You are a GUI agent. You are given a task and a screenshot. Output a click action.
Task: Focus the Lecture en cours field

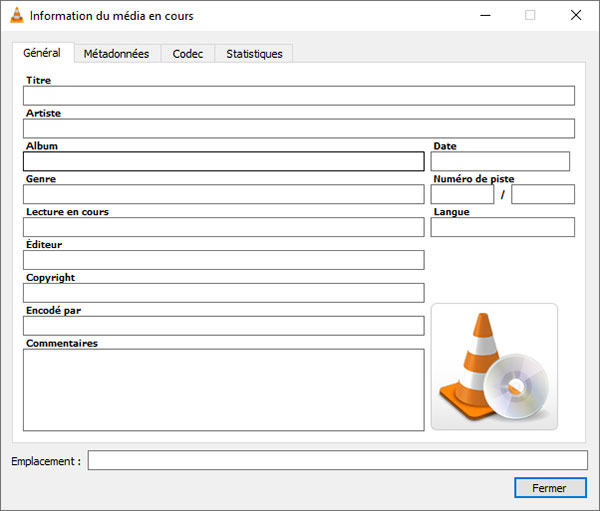pyautogui.click(x=223, y=227)
